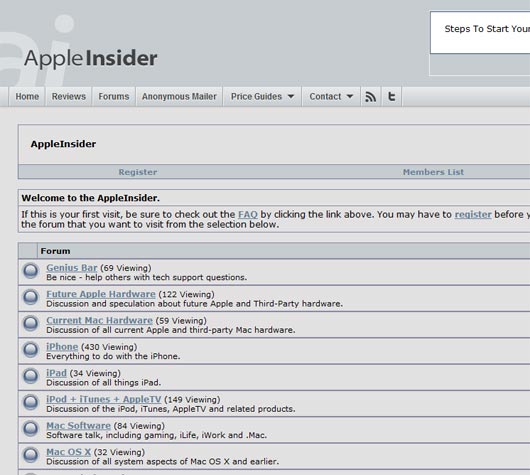Open the Future Apple Hardware forum
Image resolution: width=530 pixels, height=475 pixels.
[x=101, y=294]
